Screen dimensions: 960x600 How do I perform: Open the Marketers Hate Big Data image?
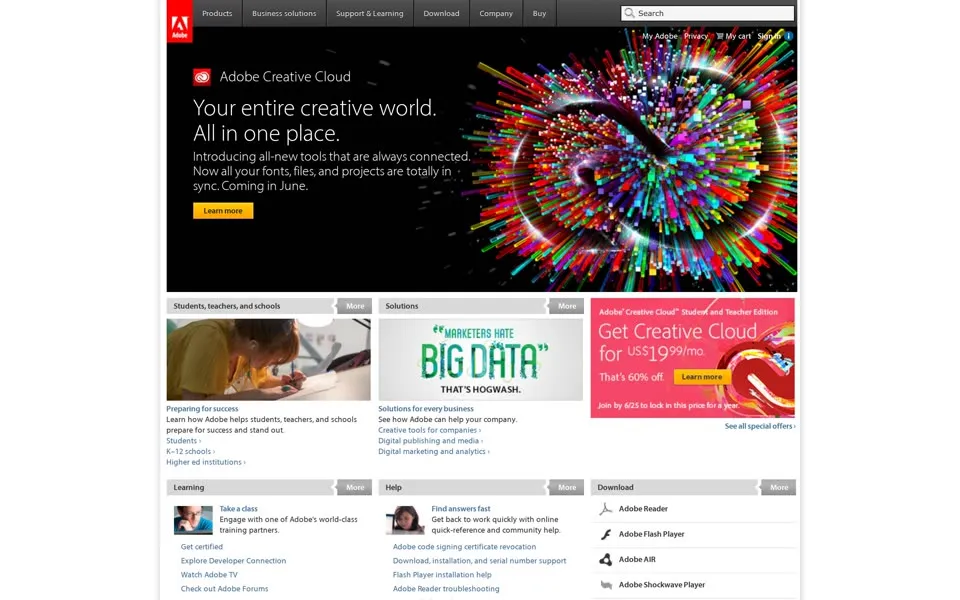[x=481, y=359]
